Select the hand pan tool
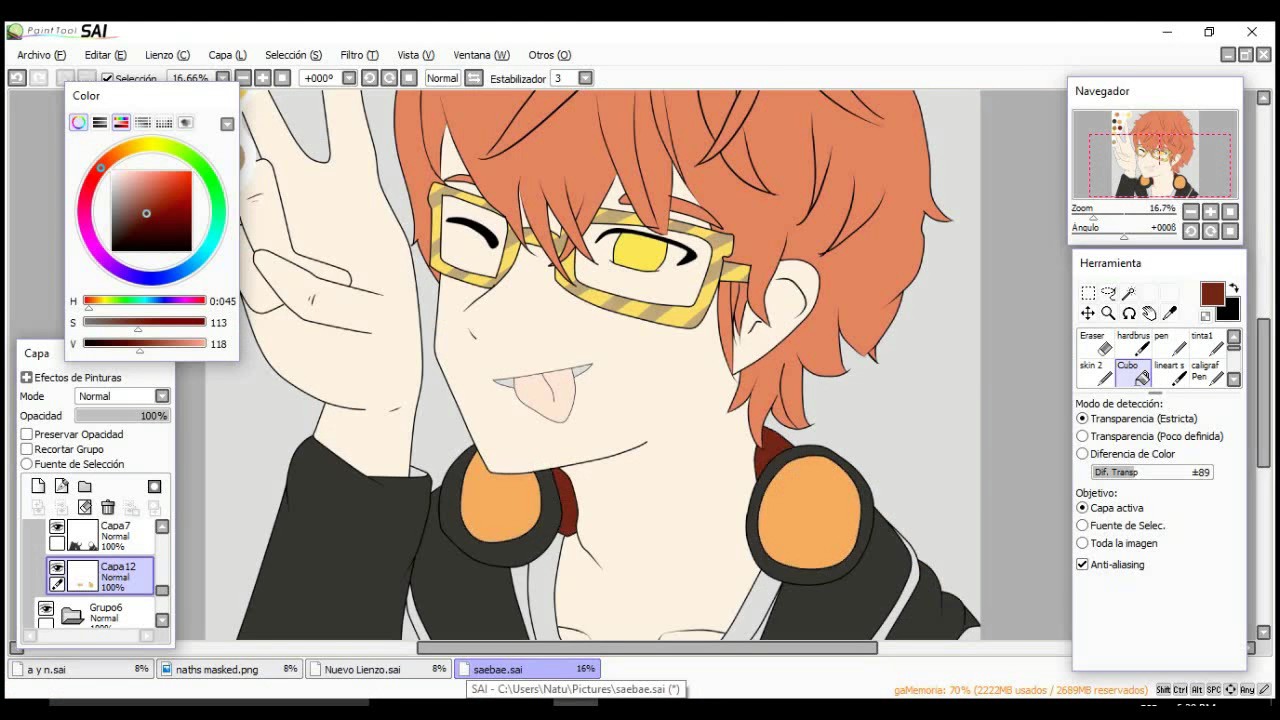The image size is (1280, 720). point(1149,314)
